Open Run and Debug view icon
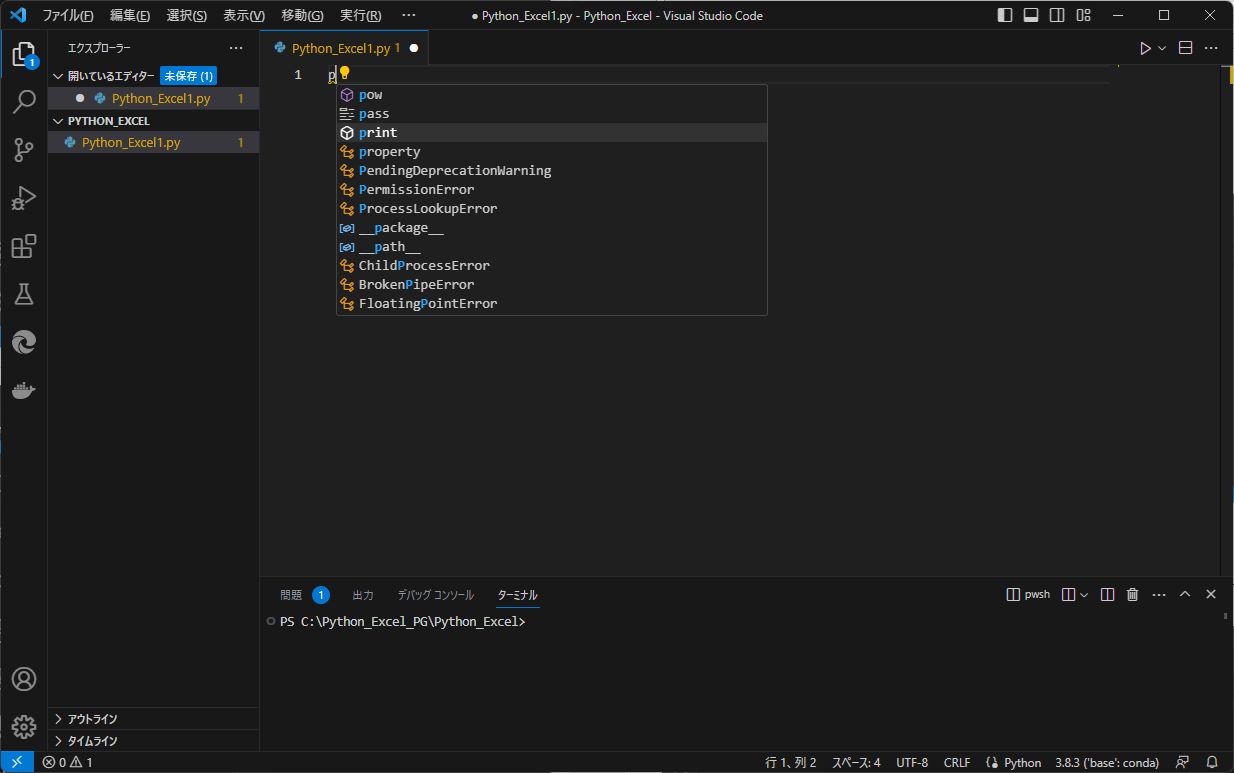The image size is (1234, 773). 24,198
